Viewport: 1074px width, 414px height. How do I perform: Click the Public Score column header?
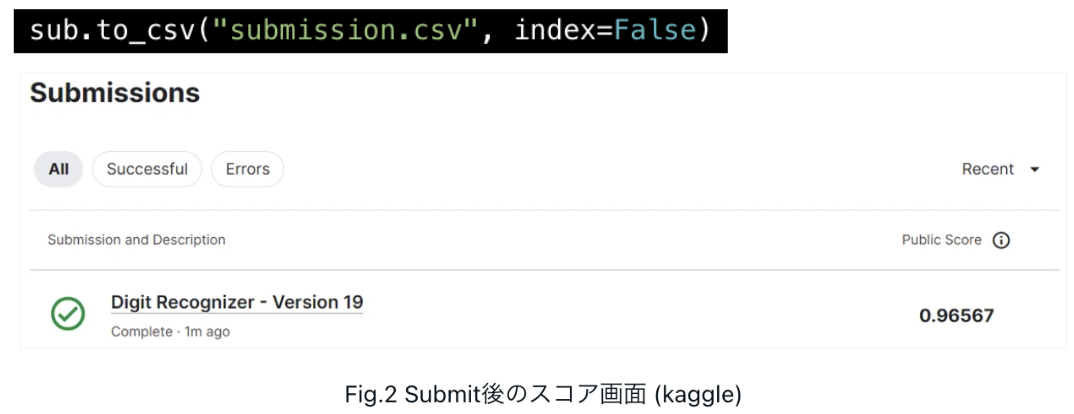[941, 241]
